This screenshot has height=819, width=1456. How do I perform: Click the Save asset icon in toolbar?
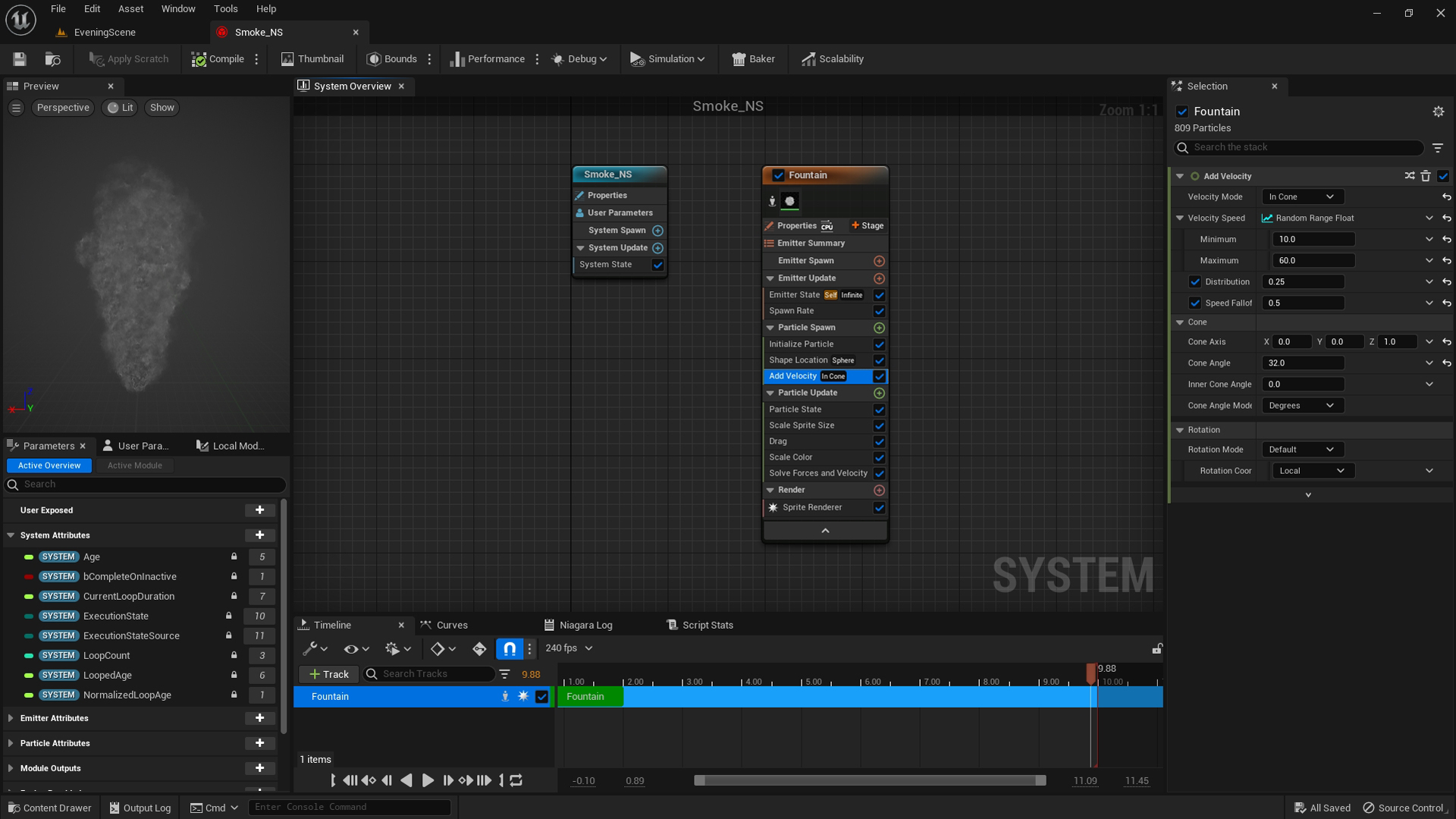20,59
